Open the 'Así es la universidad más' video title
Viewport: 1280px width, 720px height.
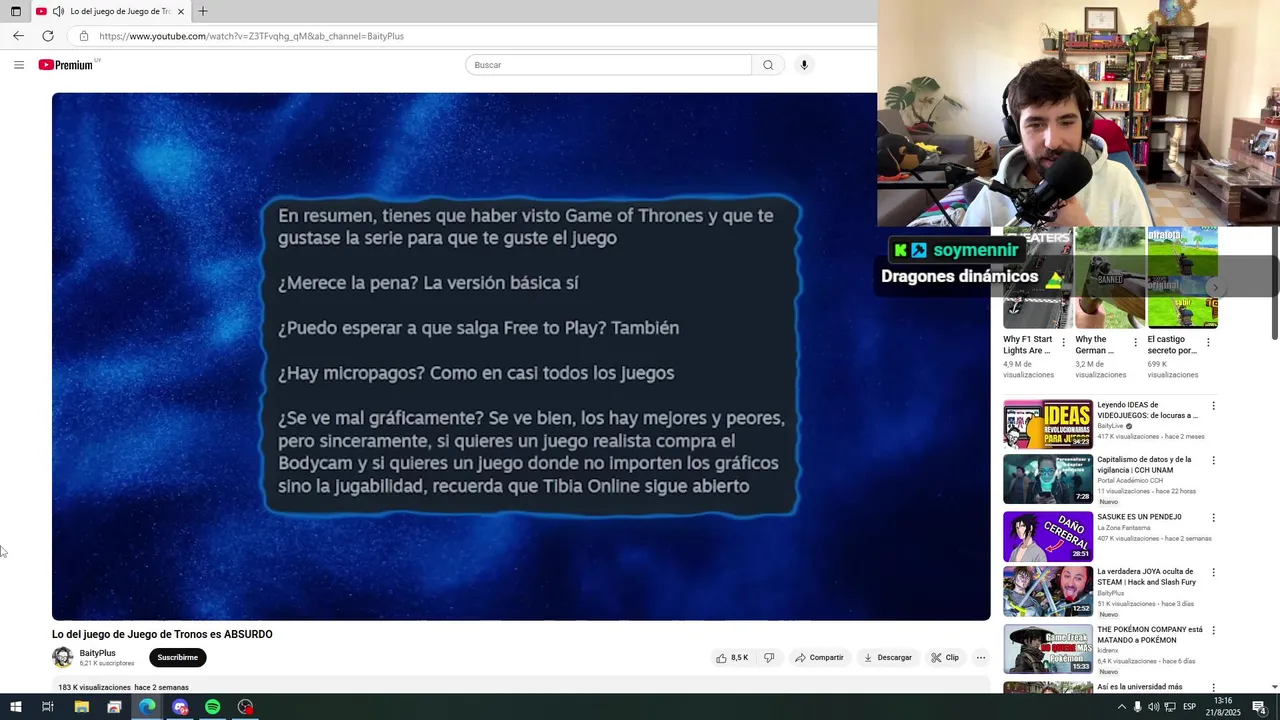click(1140, 687)
